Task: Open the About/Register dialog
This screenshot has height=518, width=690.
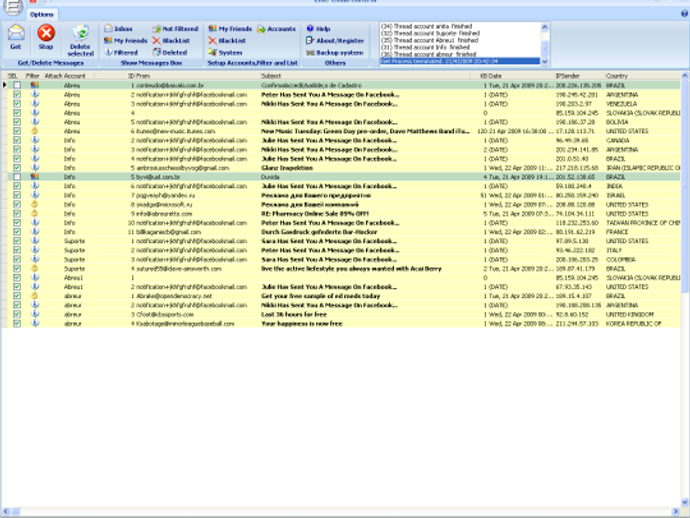Action: [335, 40]
